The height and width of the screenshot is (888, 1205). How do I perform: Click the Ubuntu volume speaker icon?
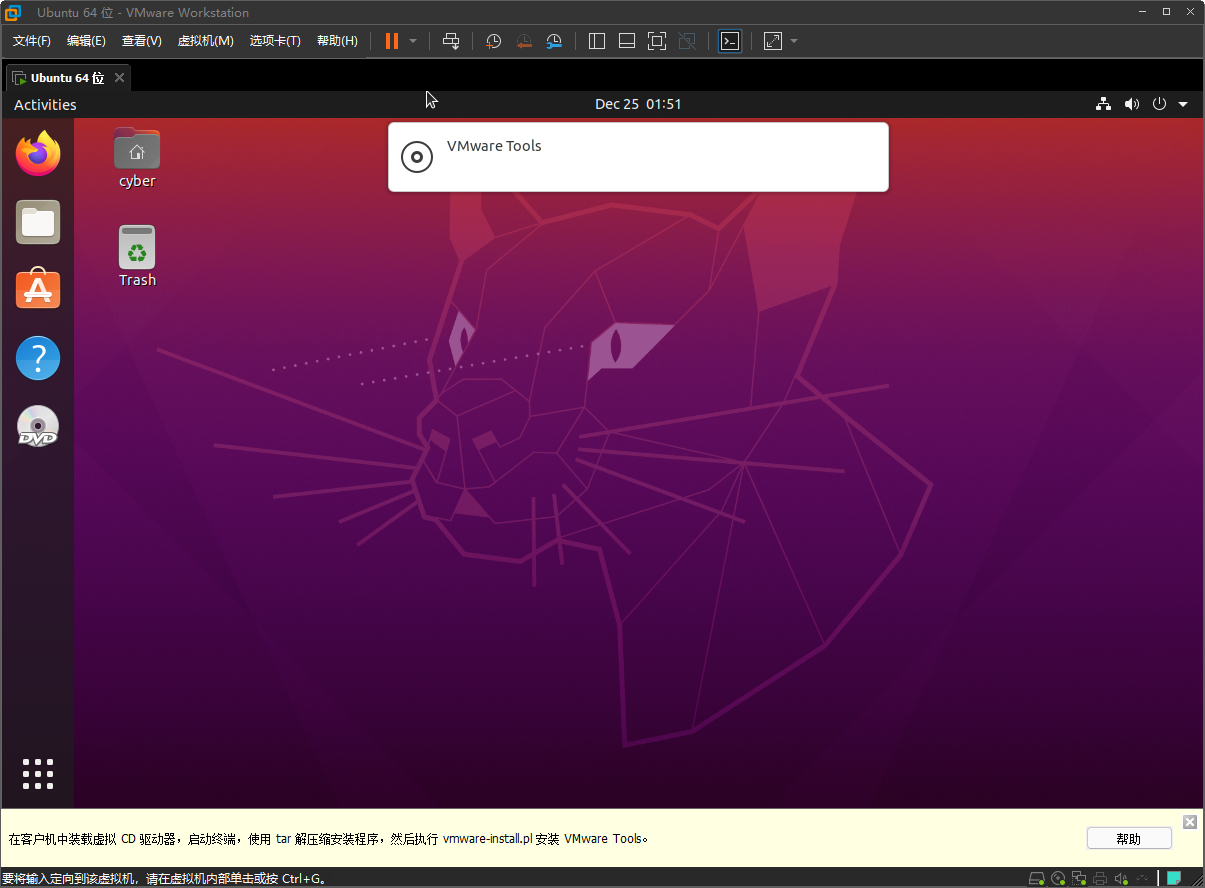pos(1131,104)
